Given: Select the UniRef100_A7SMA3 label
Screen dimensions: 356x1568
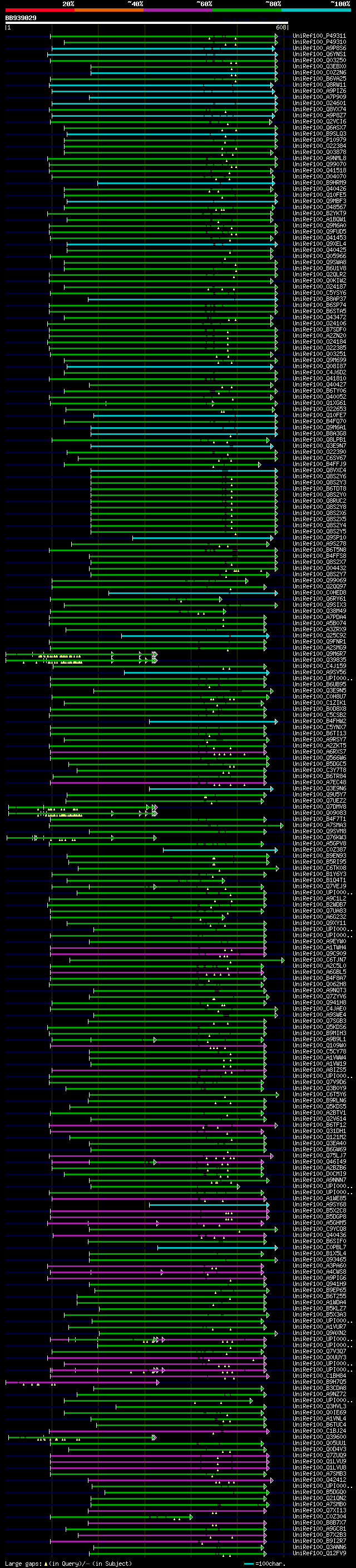Looking at the screenshot, I should pyautogui.click(x=319, y=825).
